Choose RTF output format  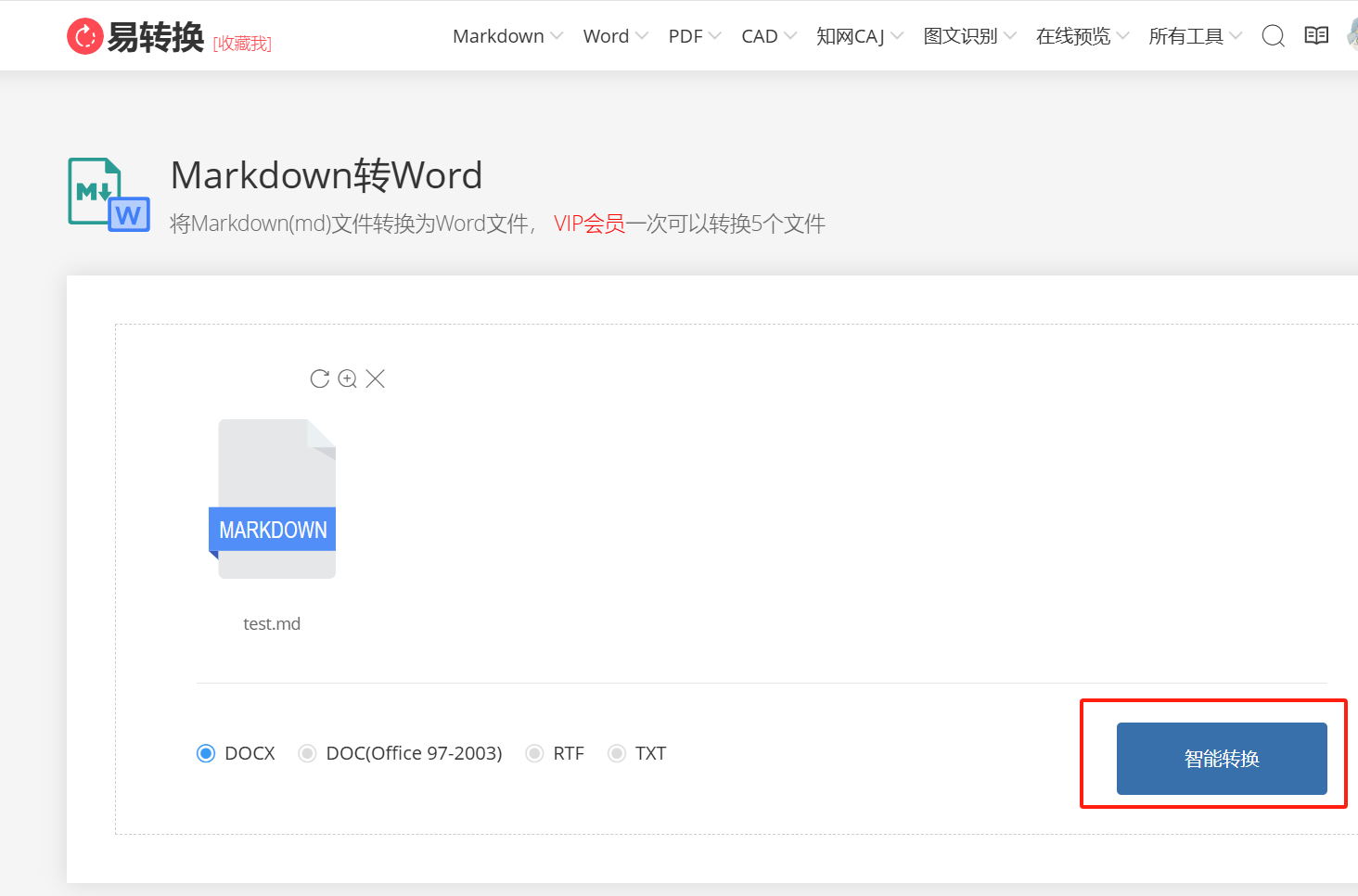click(x=534, y=753)
